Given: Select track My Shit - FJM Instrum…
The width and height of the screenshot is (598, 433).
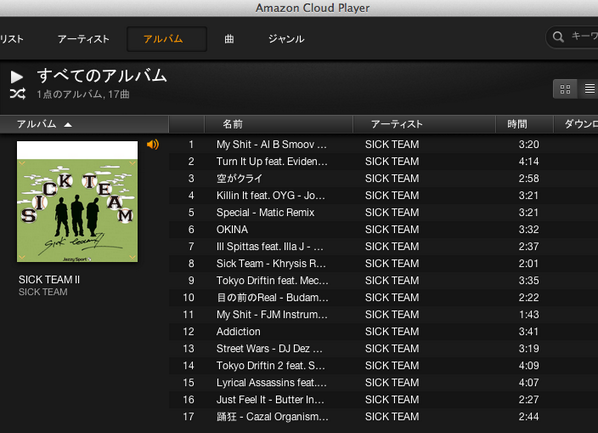Looking at the screenshot, I should click(272, 314).
